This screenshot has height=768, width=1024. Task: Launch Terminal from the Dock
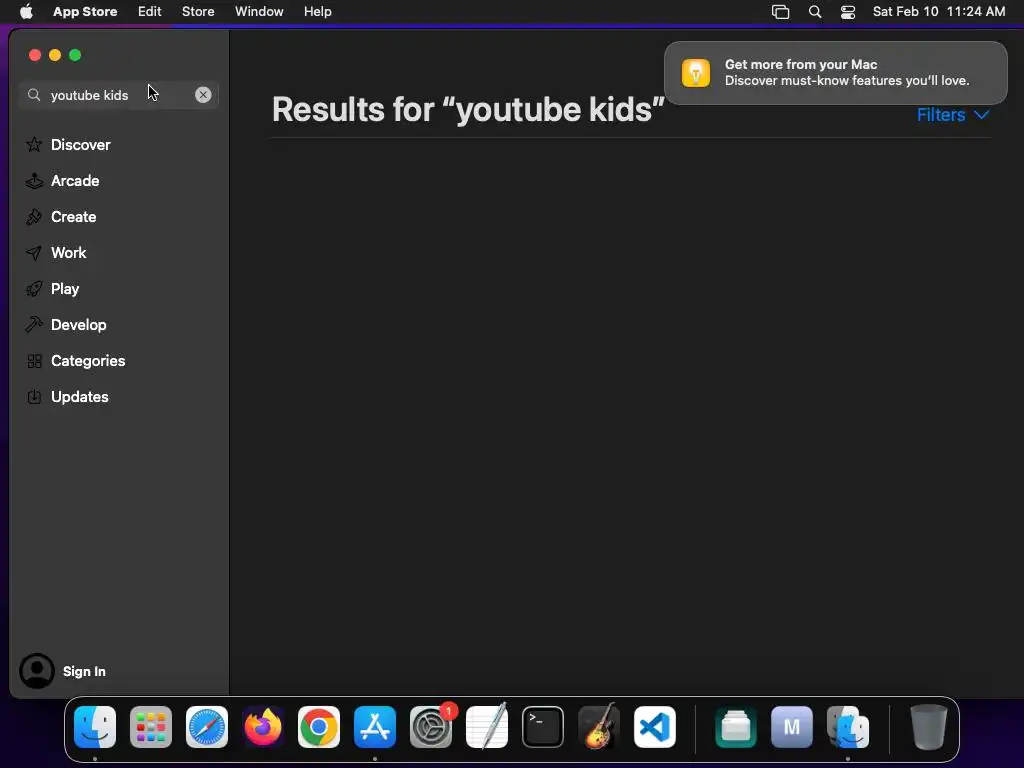[543, 727]
